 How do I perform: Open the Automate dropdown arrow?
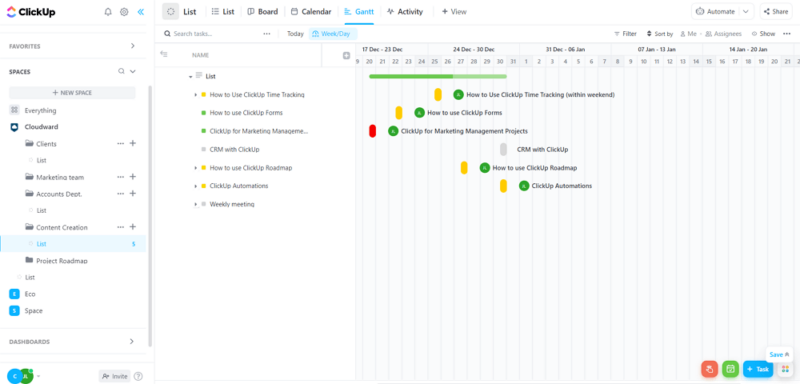(745, 11)
